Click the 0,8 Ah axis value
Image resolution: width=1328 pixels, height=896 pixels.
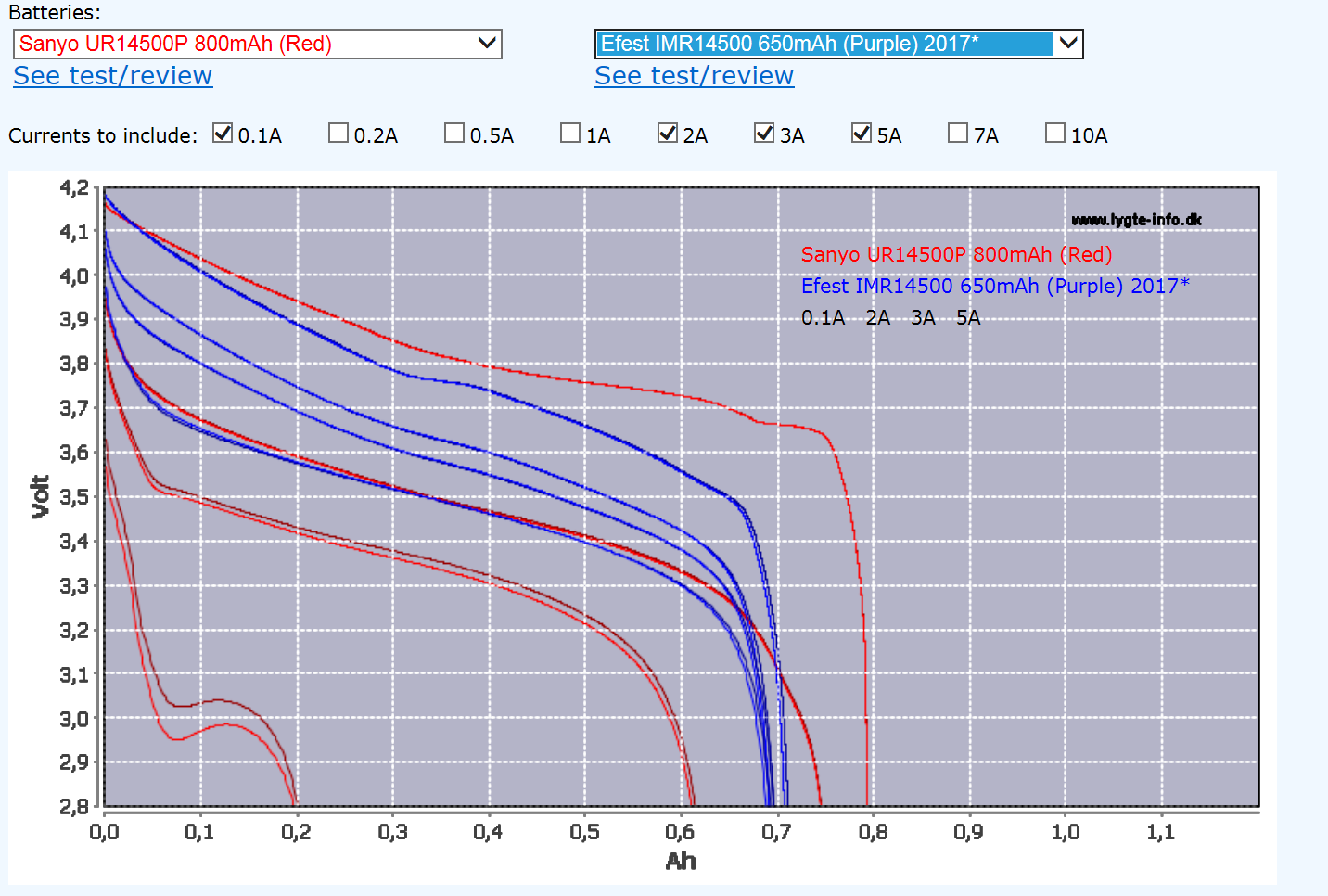point(873,832)
